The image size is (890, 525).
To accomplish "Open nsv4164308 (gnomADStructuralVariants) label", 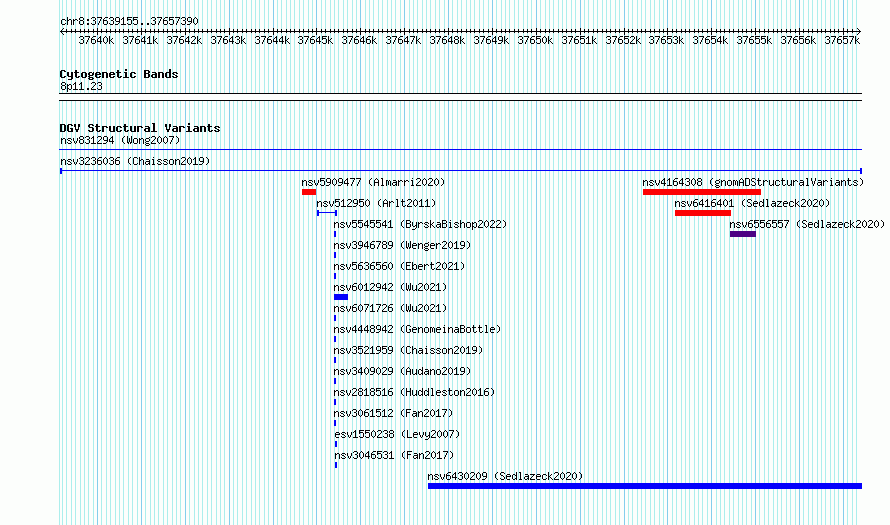I will (753, 182).
